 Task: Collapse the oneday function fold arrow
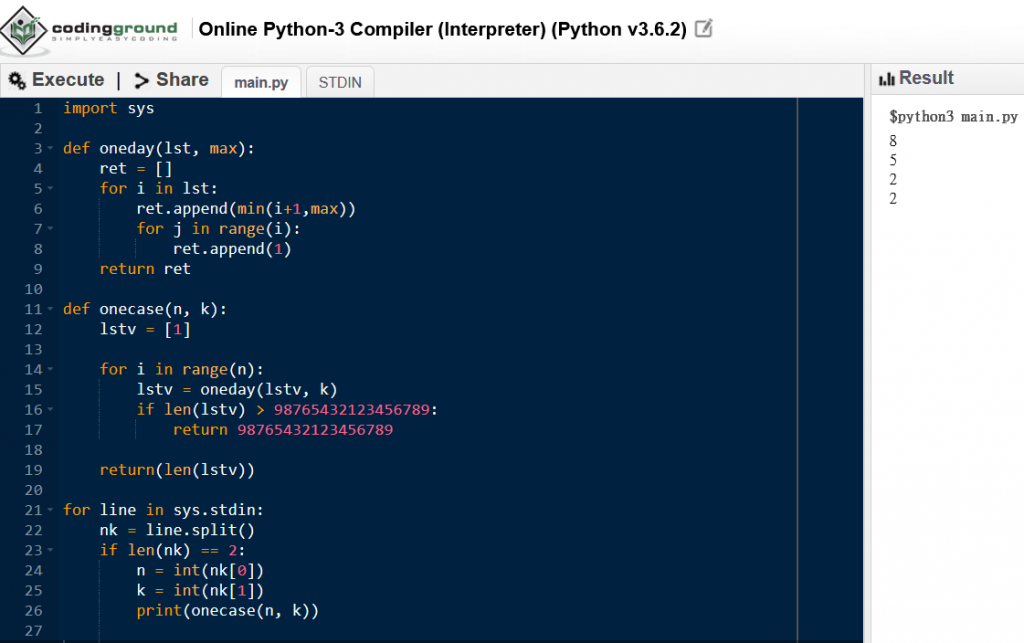[x=50, y=149]
